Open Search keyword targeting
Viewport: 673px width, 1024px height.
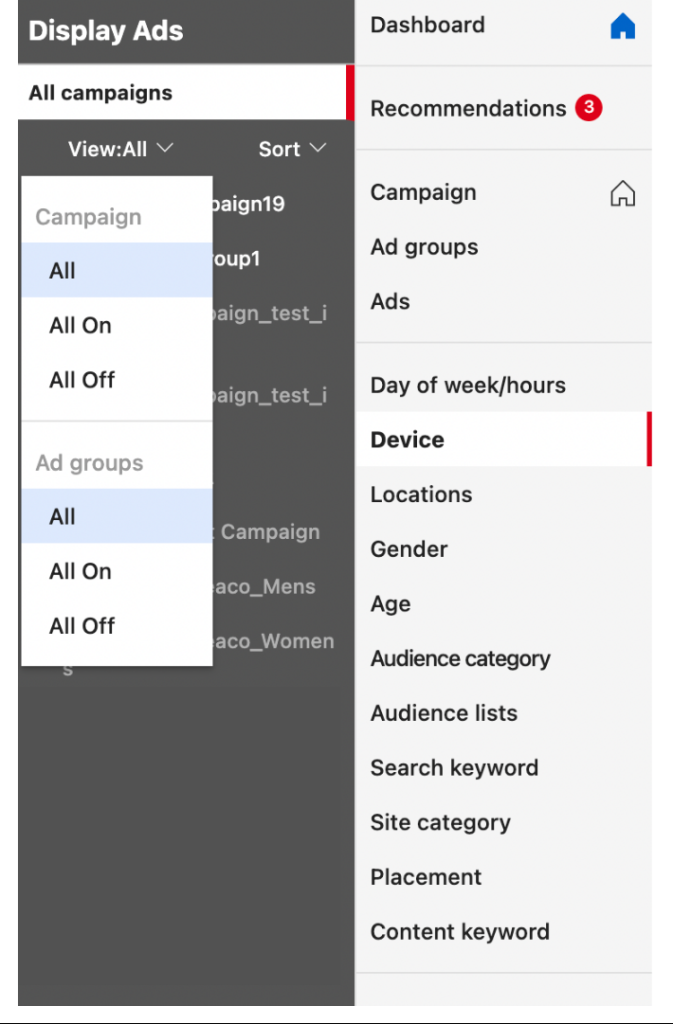[x=455, y=767]
